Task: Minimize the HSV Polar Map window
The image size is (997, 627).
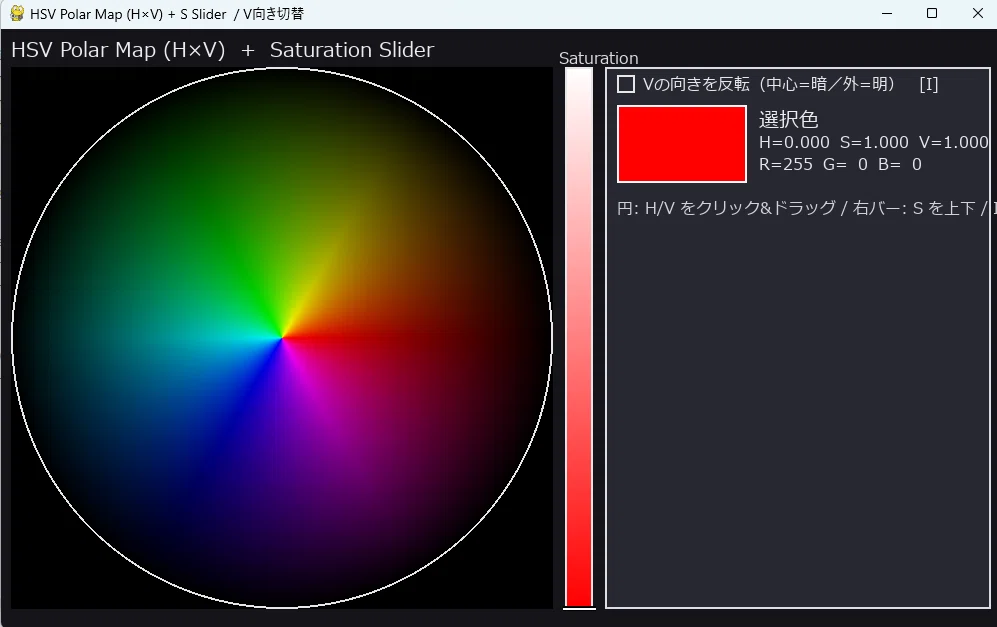Action: point(887,13)
